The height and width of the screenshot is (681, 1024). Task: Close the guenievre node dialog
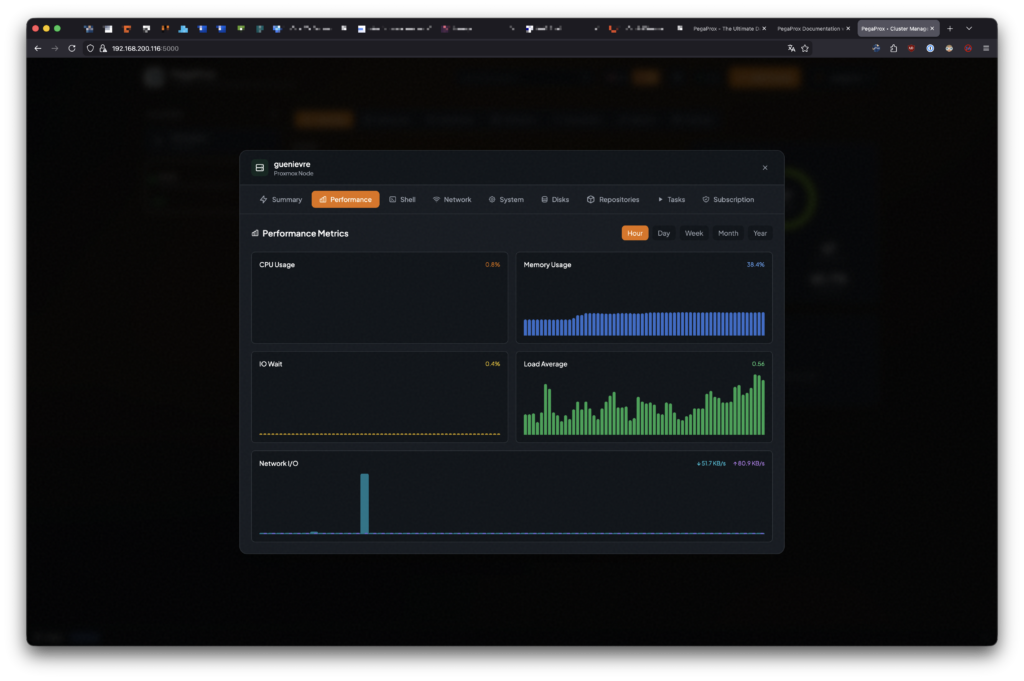(x=765, y=168)
